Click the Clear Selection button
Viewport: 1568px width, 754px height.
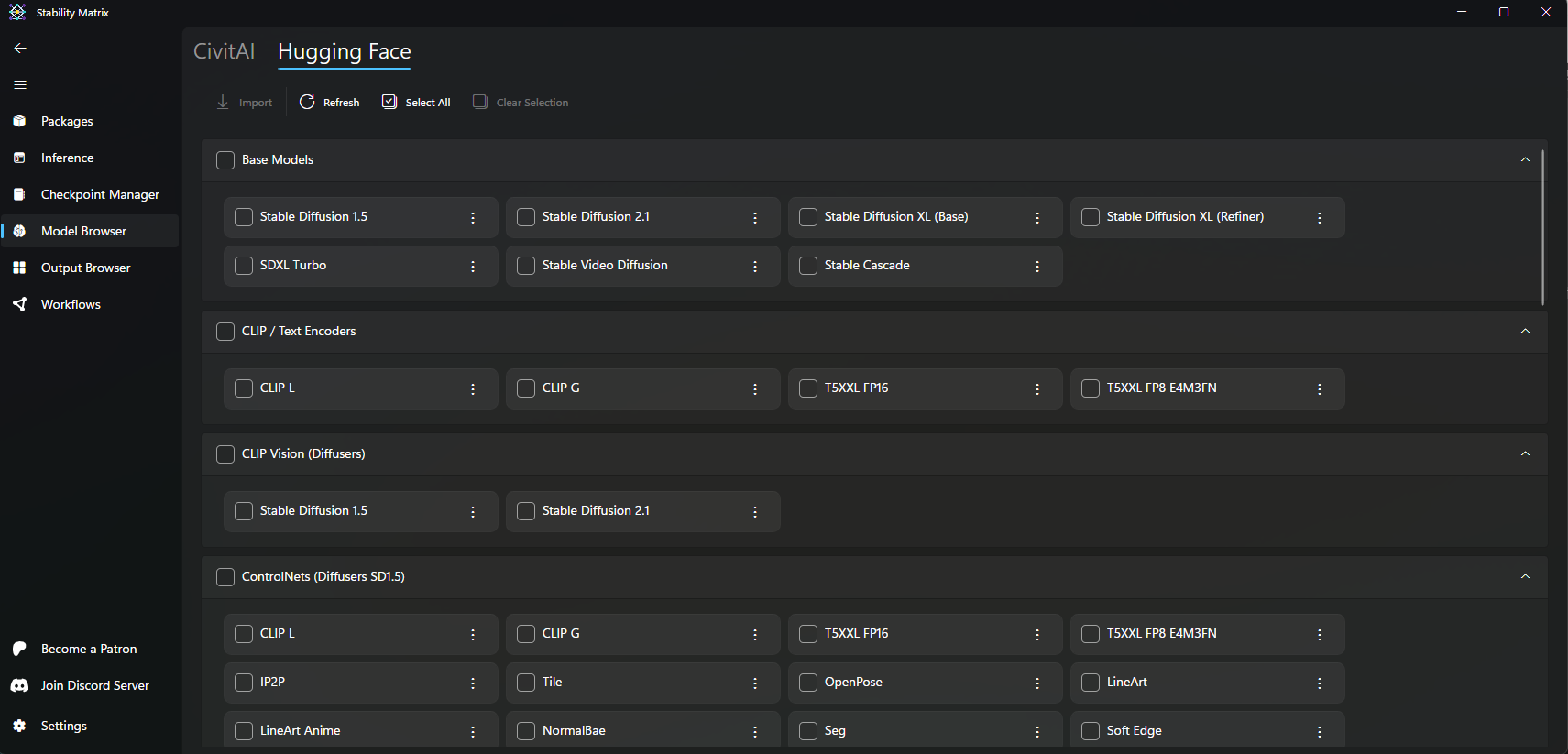pyautogui.click(x=521, y=103)
